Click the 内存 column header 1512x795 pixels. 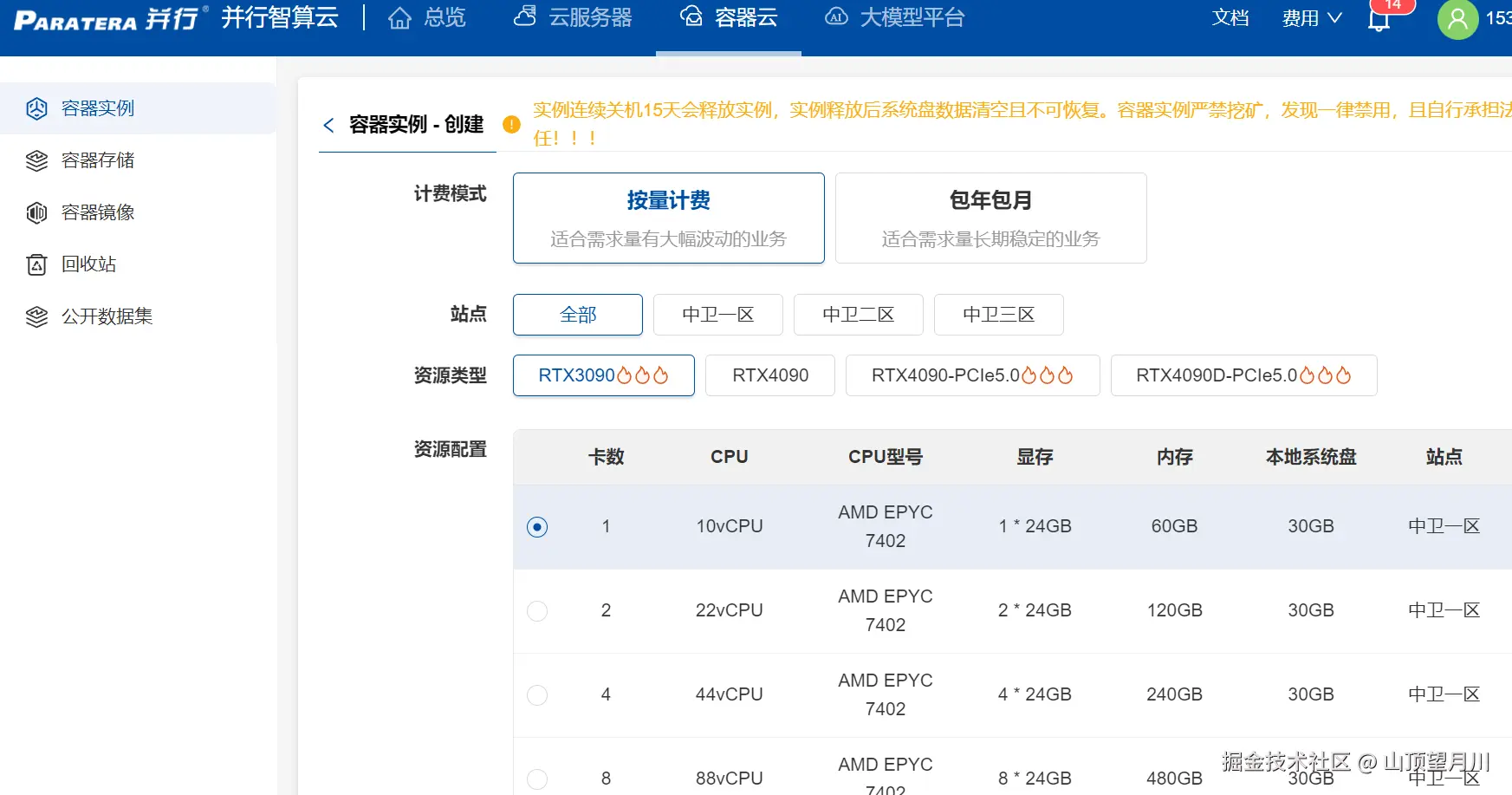click(x=1175, y=457)
